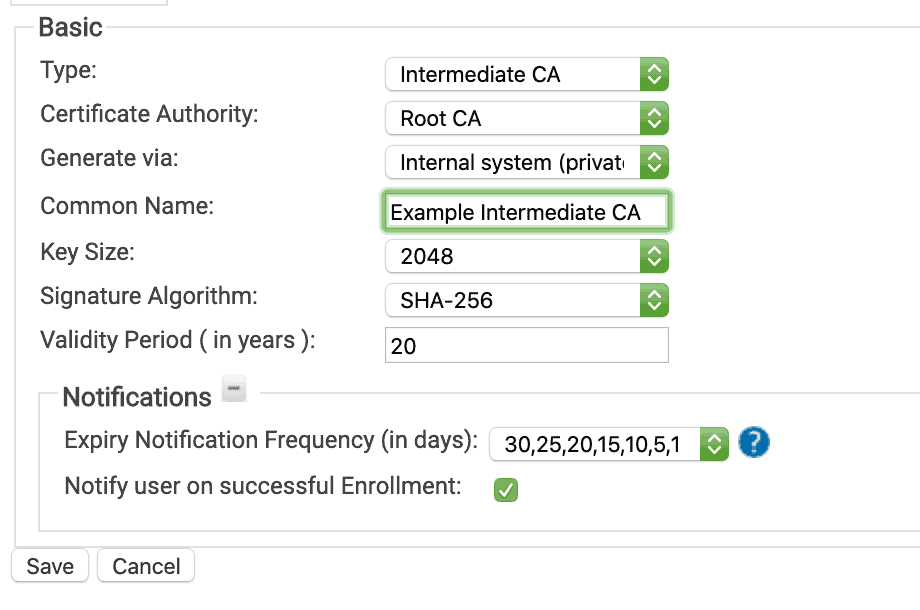Click the Cancel button

click(x=146, y=566)
